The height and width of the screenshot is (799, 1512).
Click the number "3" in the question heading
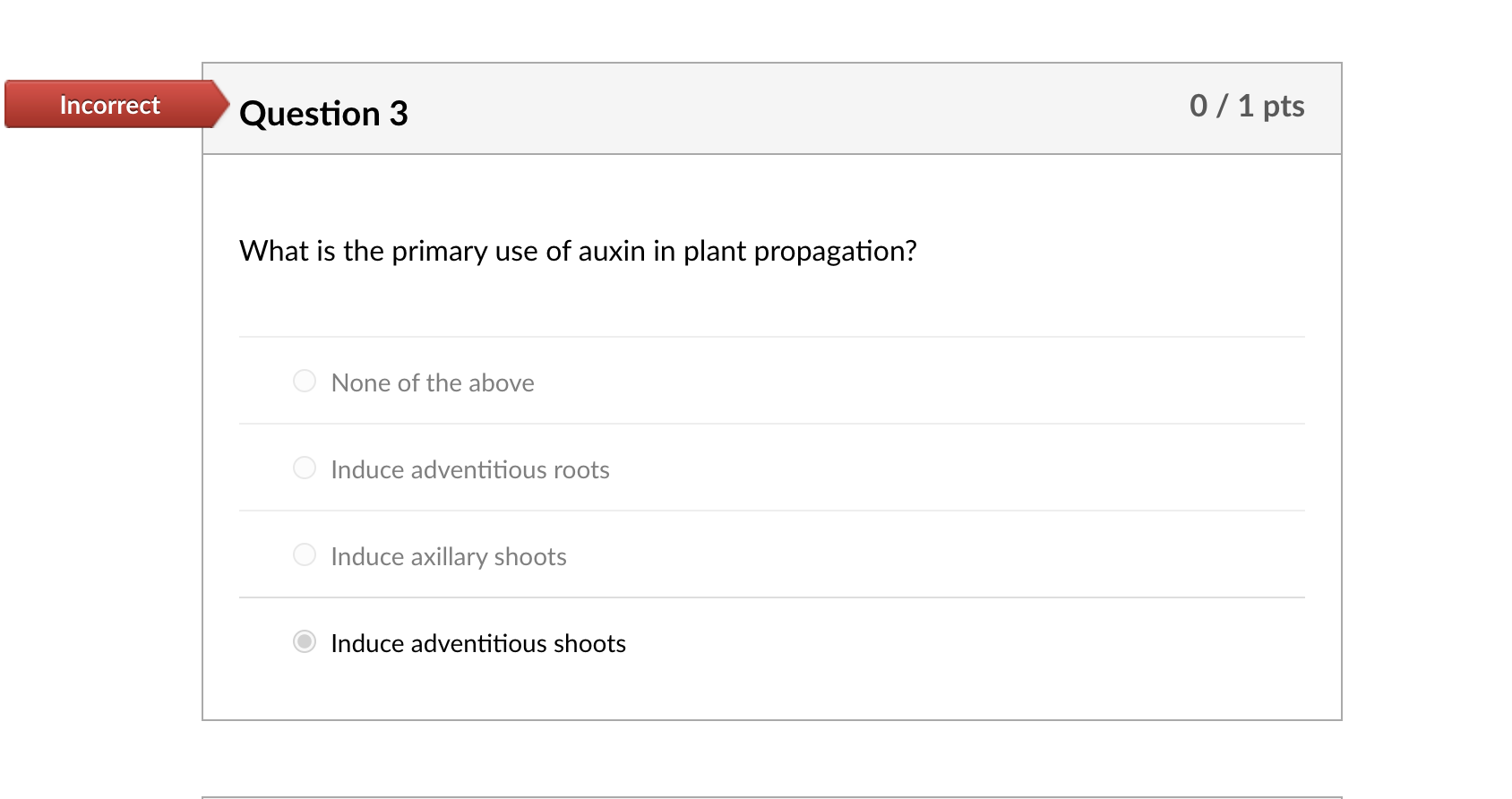[x=399, y=114]
